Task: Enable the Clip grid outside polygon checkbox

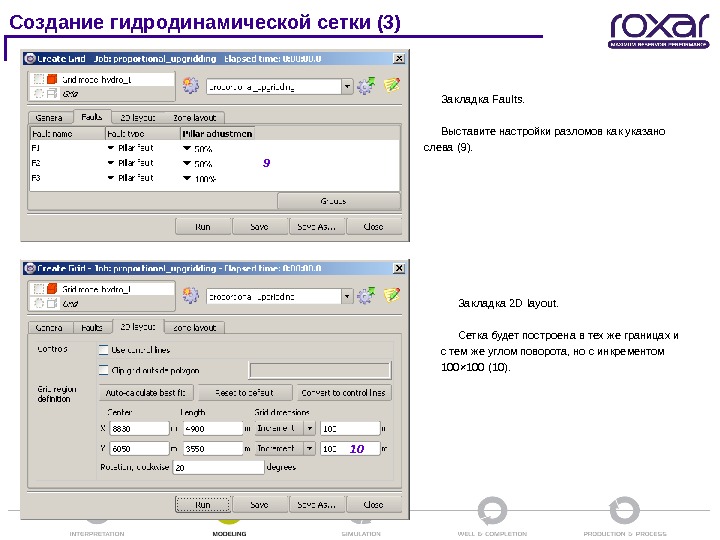Action: click(x=103, y=370)
